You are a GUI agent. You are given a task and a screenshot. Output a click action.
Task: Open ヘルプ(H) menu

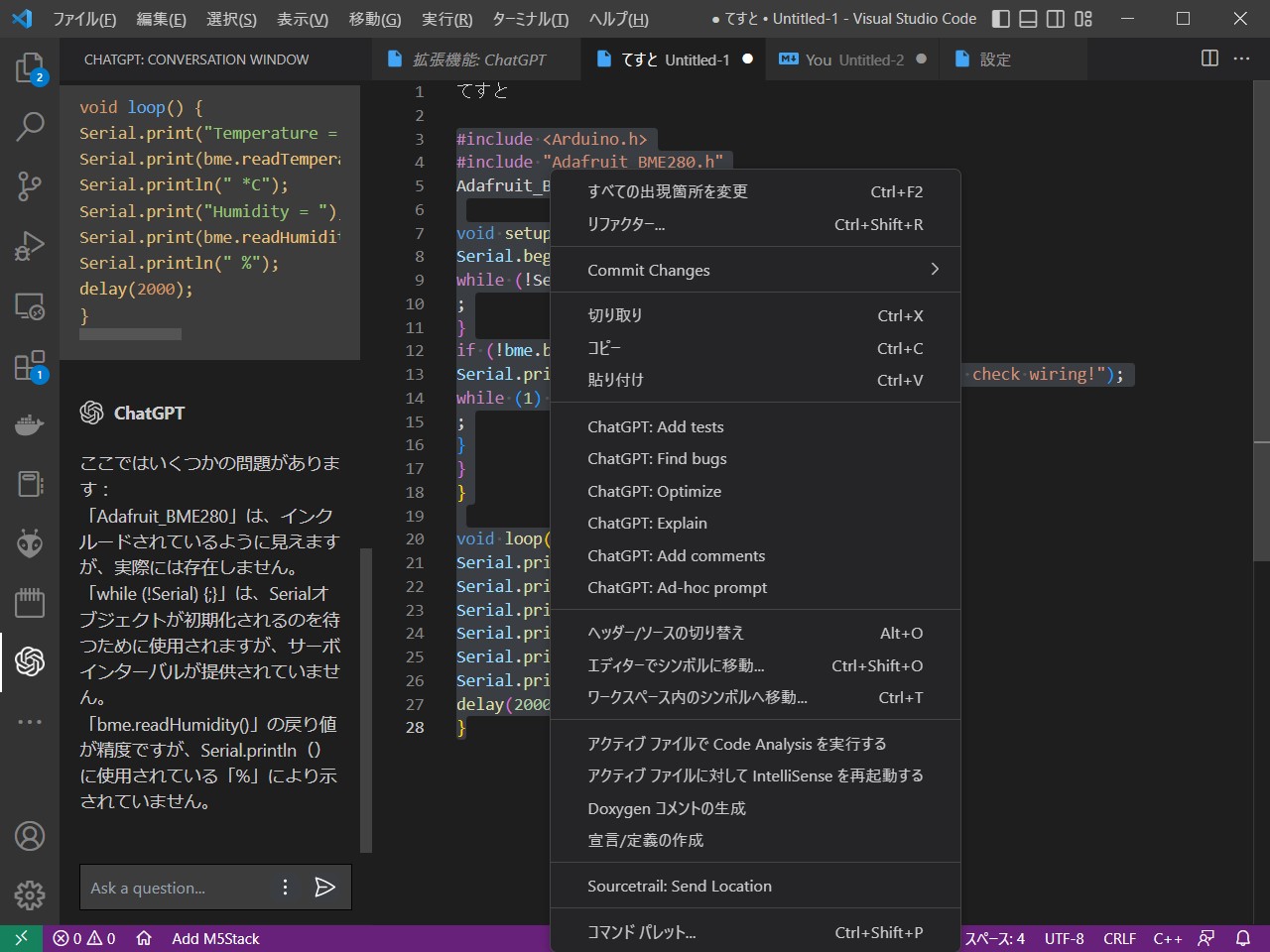pos(618,19)
